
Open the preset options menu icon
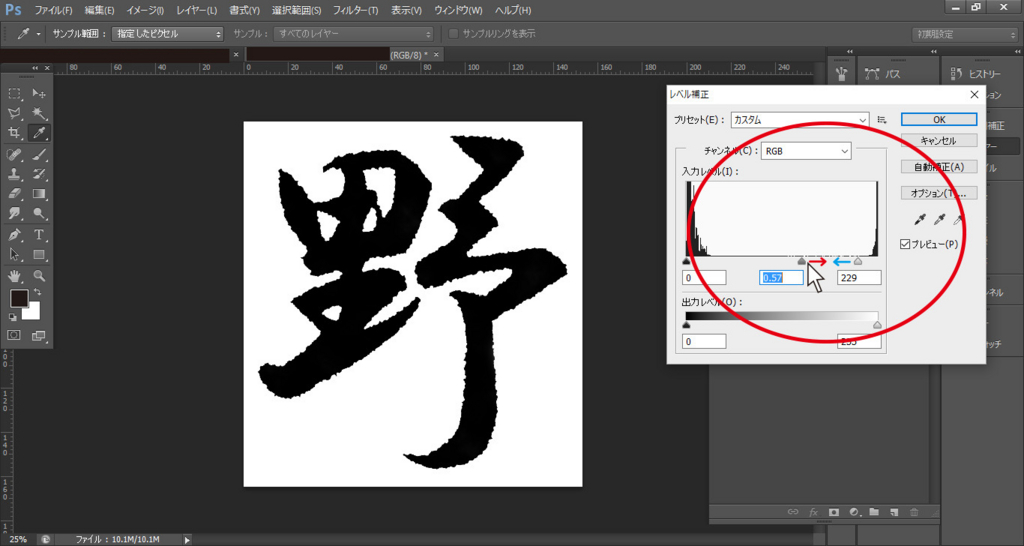pyautogui.click(x=882, y=120)
